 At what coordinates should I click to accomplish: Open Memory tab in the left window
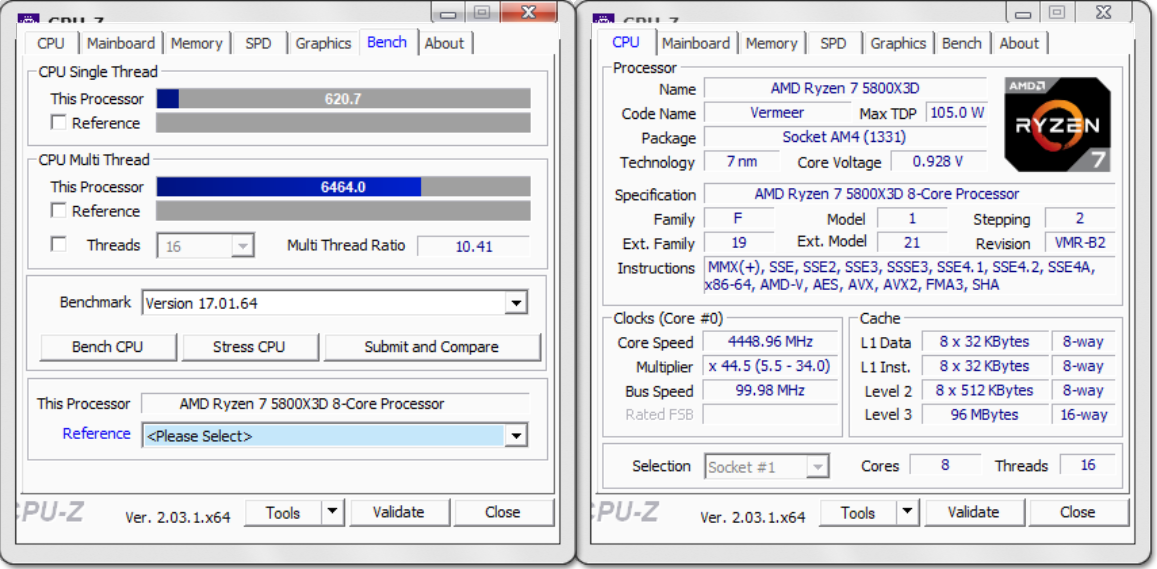[197, 44]
